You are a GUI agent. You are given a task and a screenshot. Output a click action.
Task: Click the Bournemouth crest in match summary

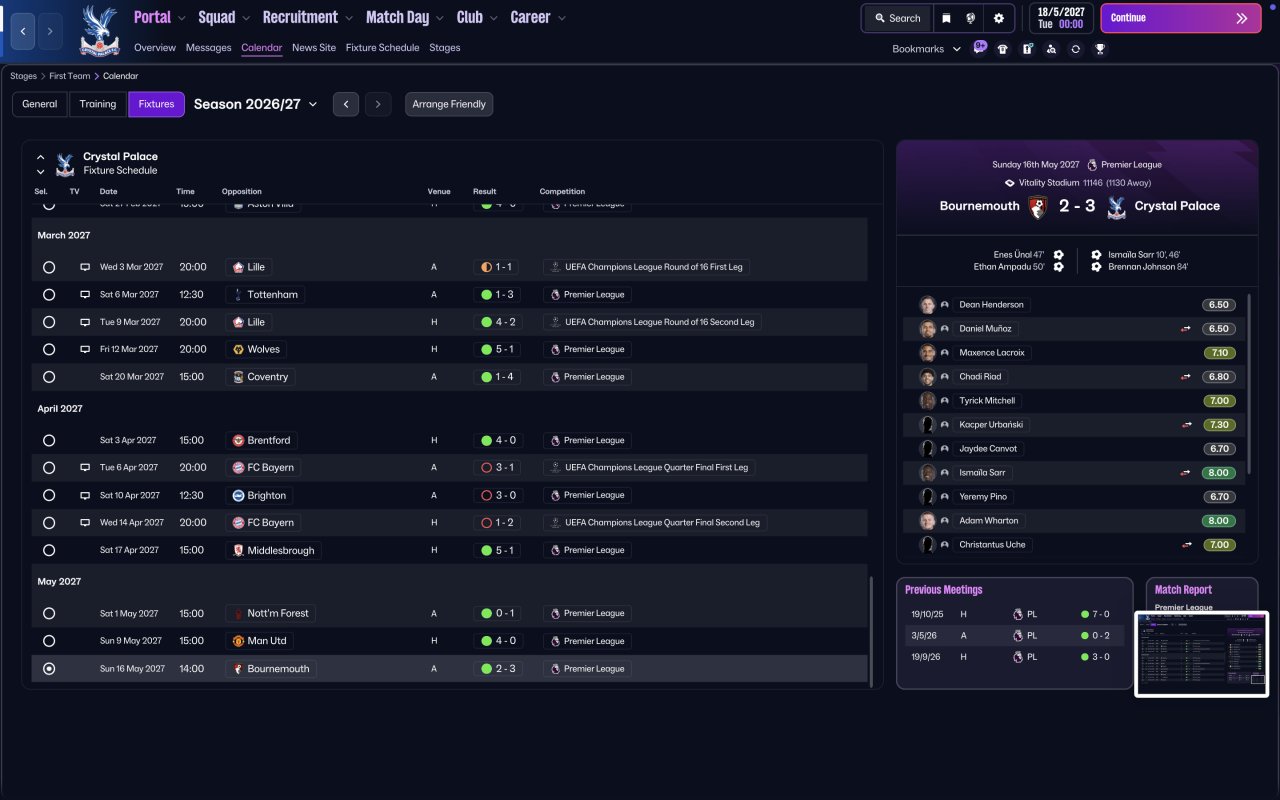click(1038, 206)
